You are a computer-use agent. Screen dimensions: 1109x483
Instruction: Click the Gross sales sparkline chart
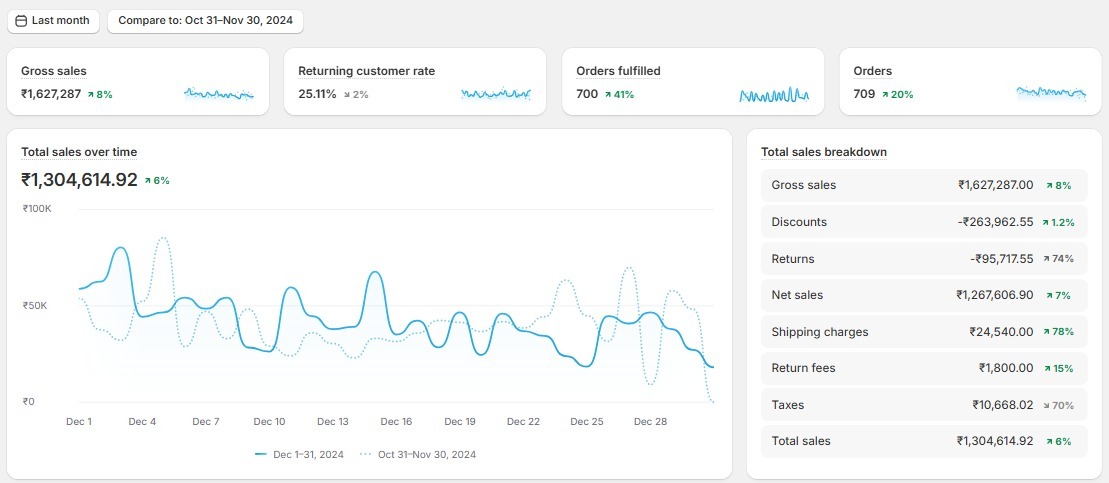219,95
